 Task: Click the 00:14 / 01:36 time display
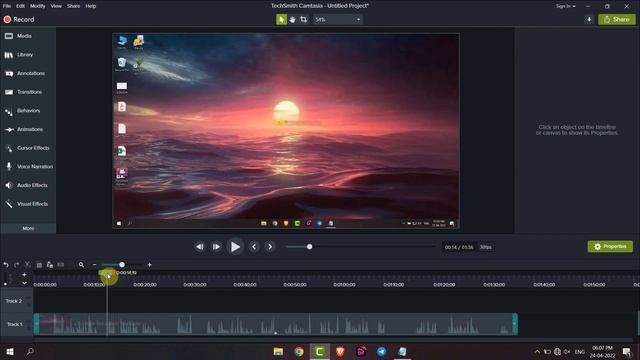point(459,247)
